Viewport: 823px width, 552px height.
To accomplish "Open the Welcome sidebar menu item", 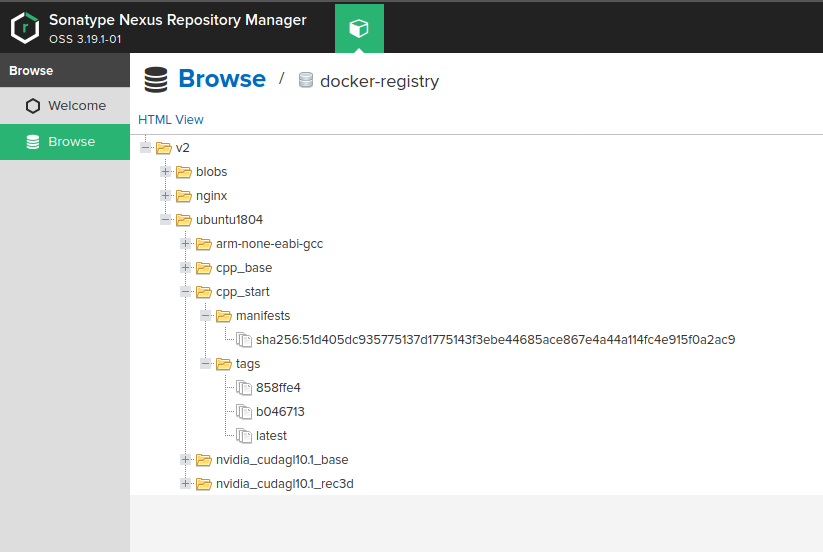I will [76, 106].
